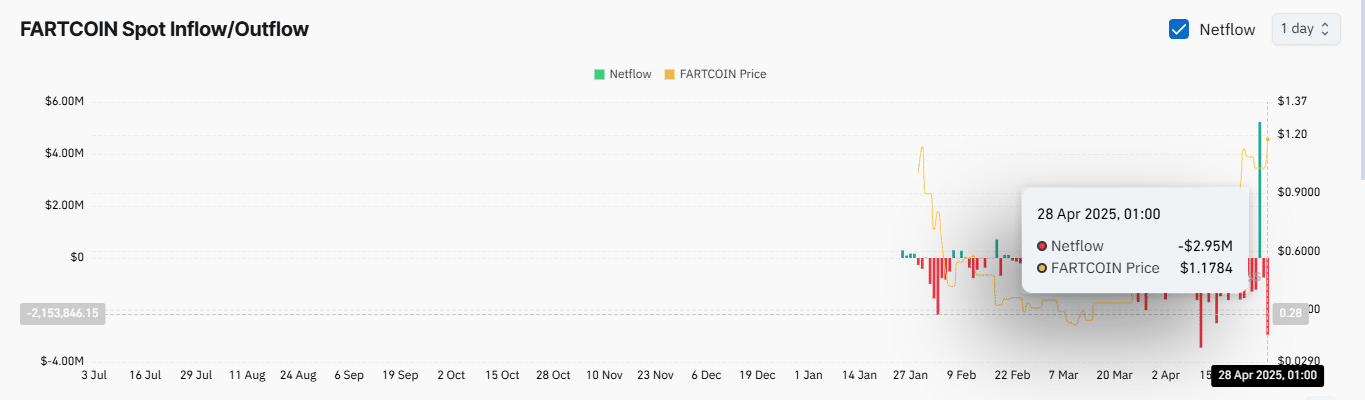Screen dimensions: 1365x400
Task: Click the 1 Jan date on x-axis
Action: [x=807, y=376]
